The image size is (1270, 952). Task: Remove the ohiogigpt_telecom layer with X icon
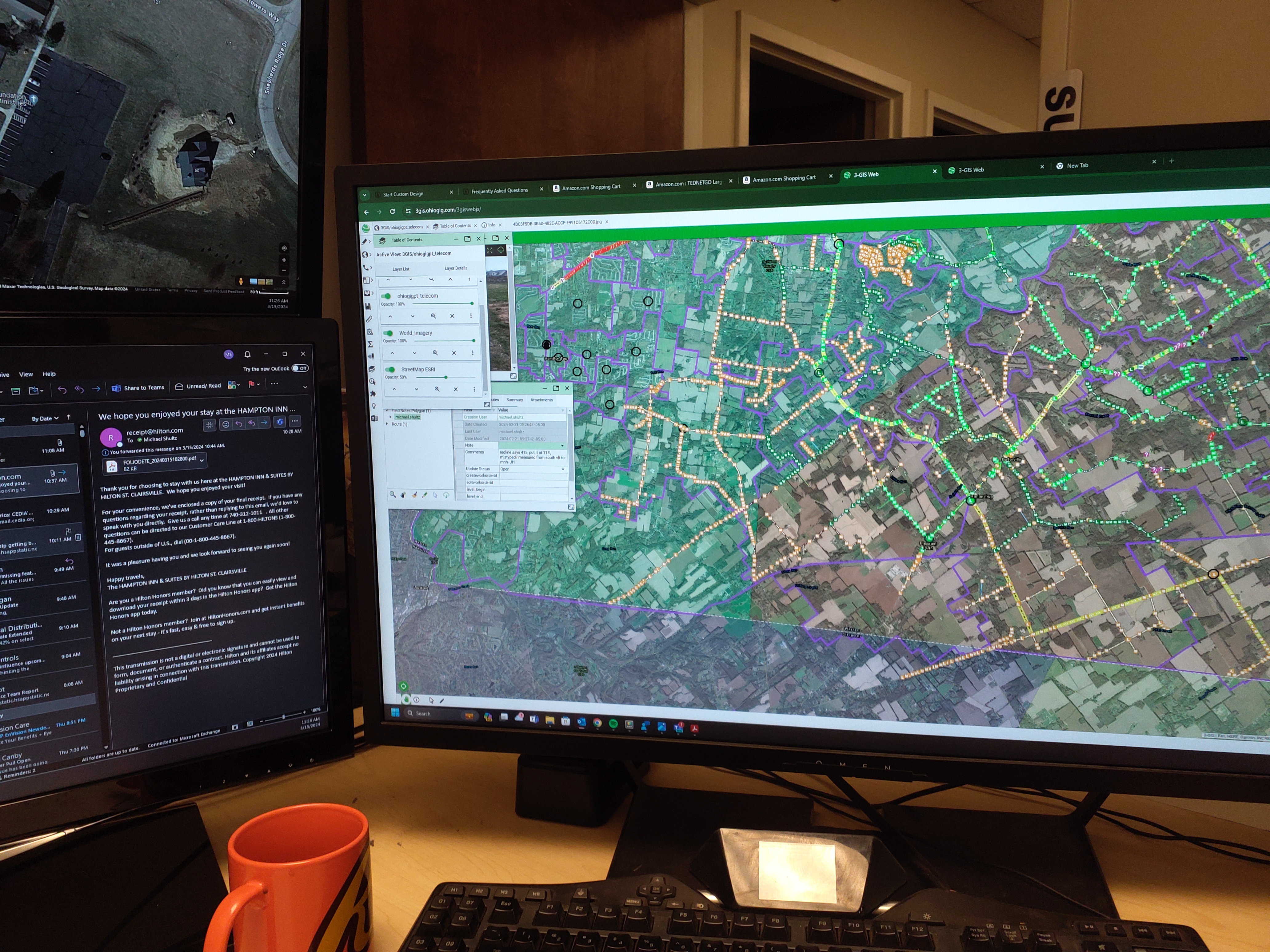tap(452, 316)
